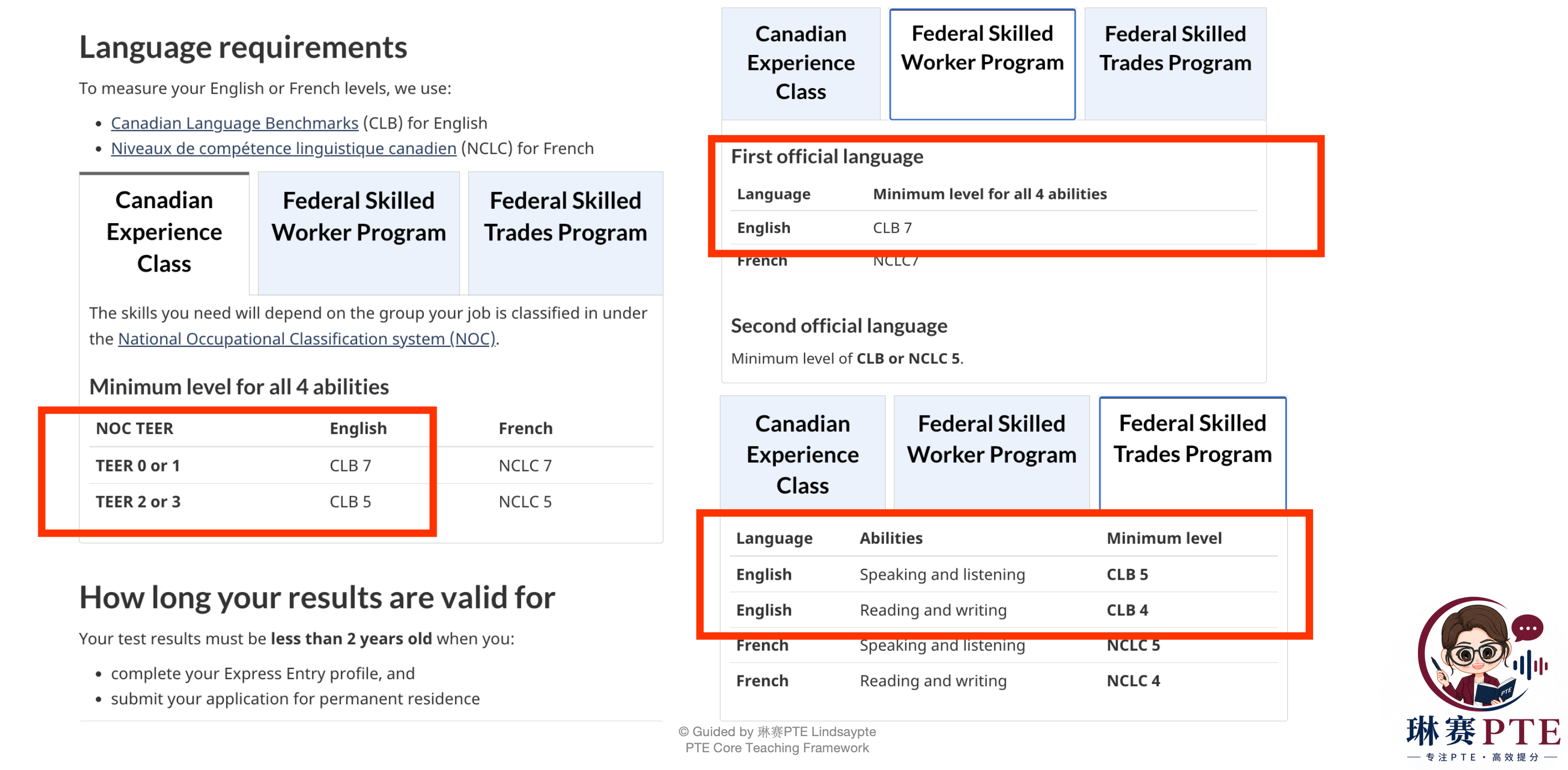Select left Canadian Experience Class tab

[x=165, y=232]
